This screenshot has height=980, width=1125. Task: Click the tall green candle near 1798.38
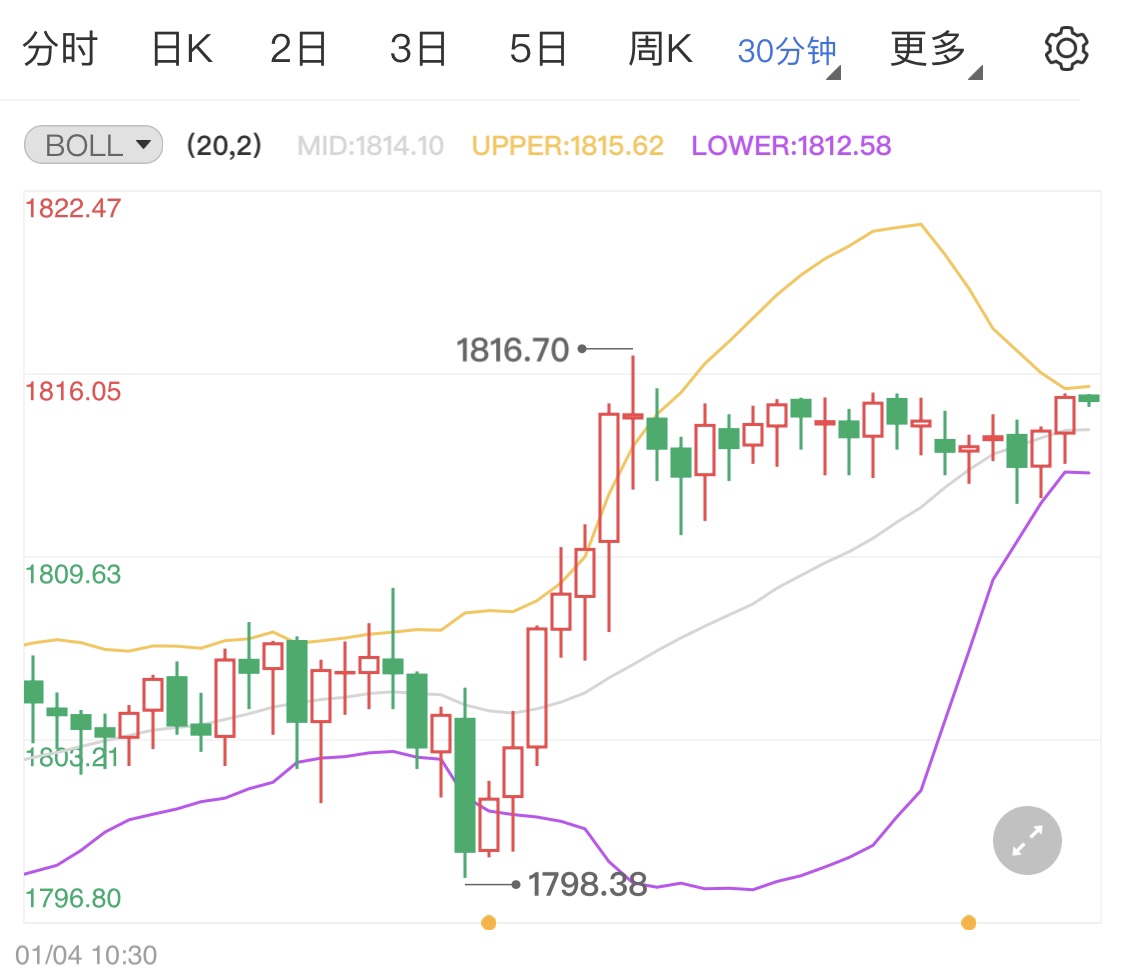pos(465,785)
